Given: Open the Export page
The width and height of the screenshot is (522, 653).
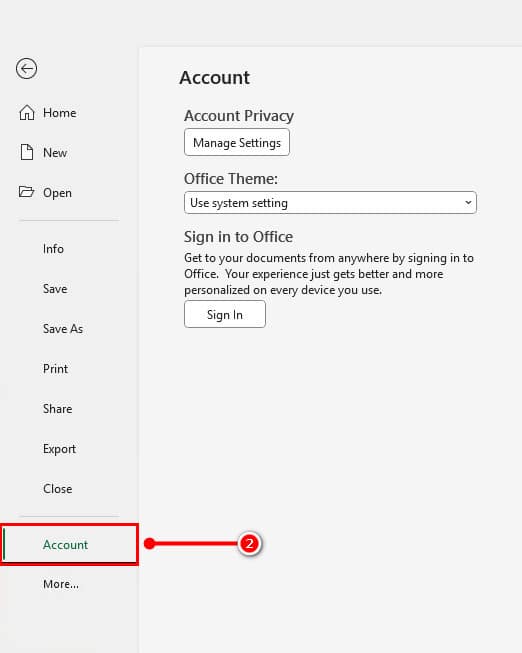Looking at the screenshot, I should point(59,449).
